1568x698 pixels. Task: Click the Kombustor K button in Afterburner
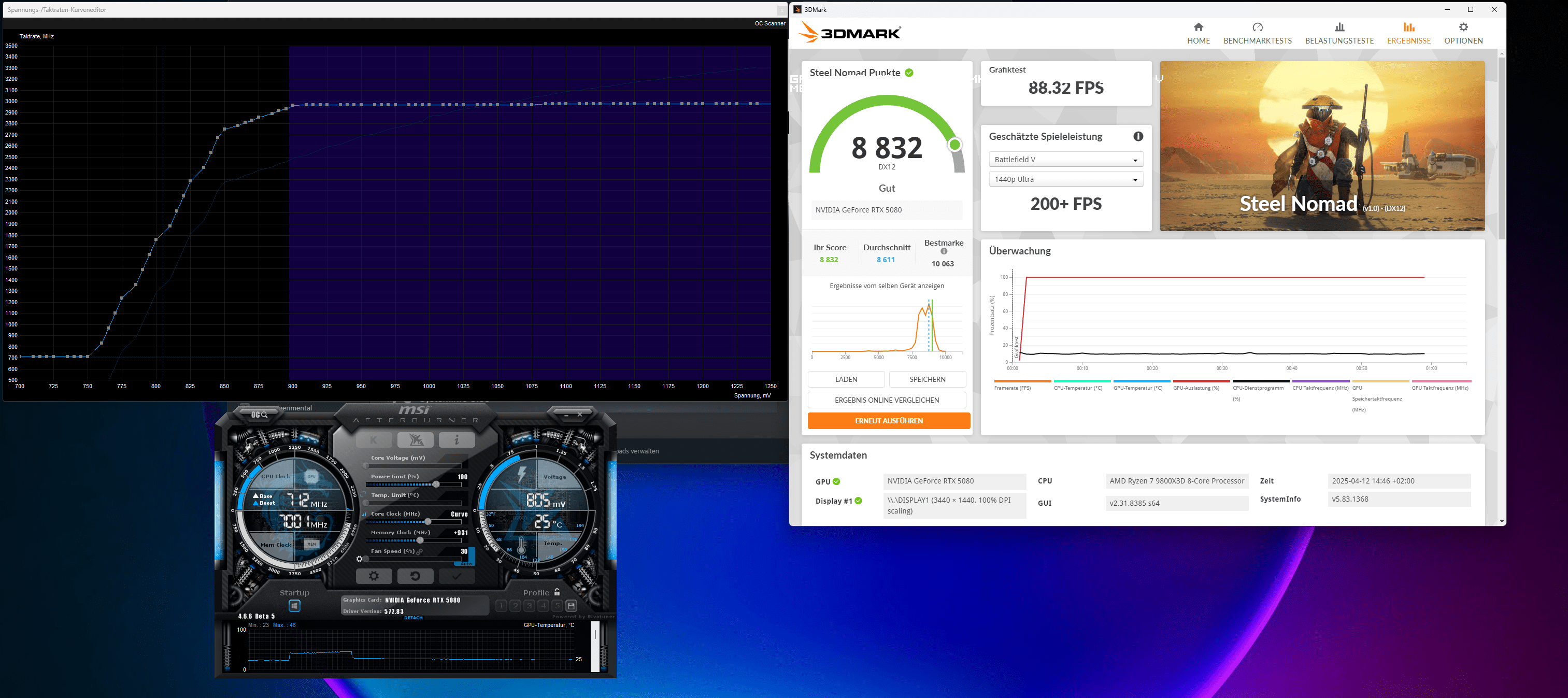(374, 439)
